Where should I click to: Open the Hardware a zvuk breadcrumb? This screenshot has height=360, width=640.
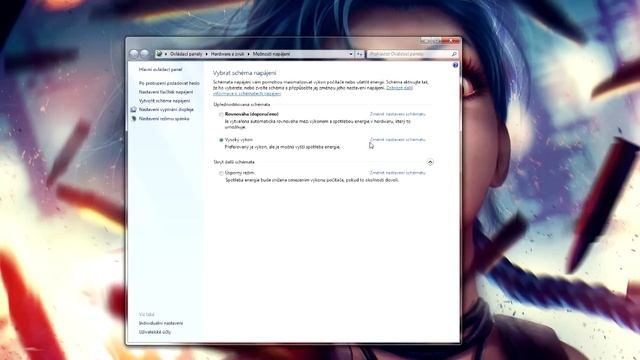(x=228, y=54)
